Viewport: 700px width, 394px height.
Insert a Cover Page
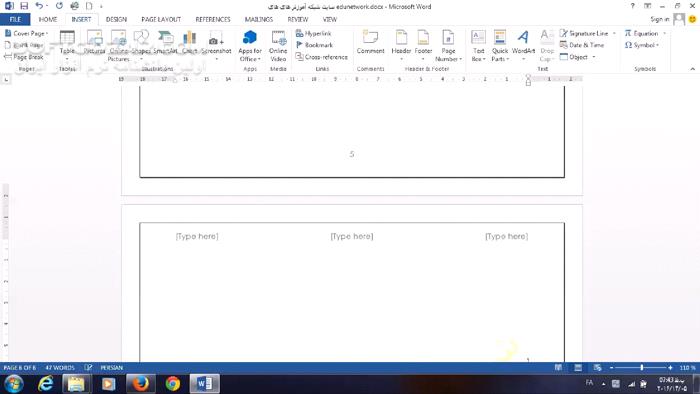pyautogui.click(x=26, y=33)
